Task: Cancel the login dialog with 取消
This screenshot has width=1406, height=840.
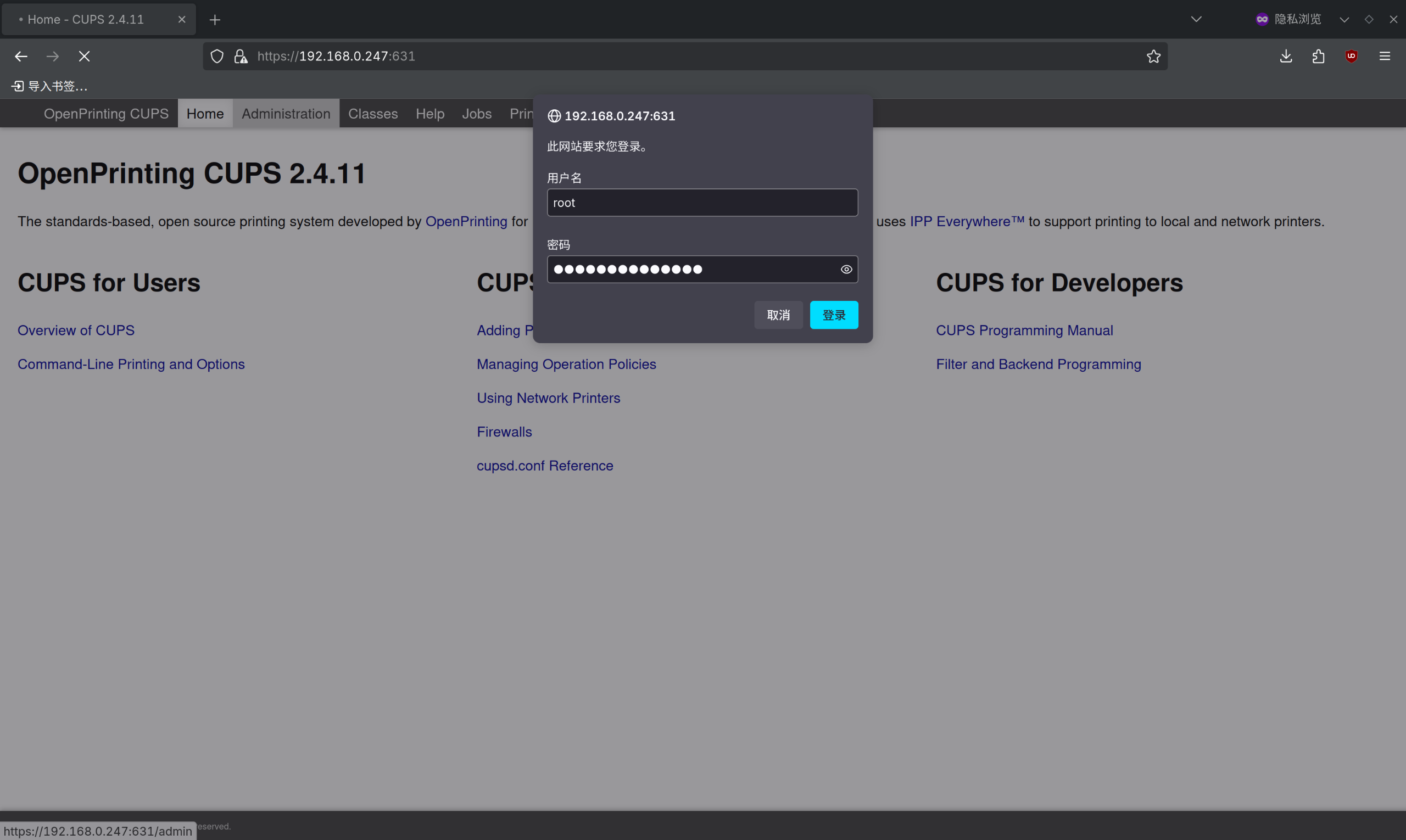Action: click(x=778, y=315)
